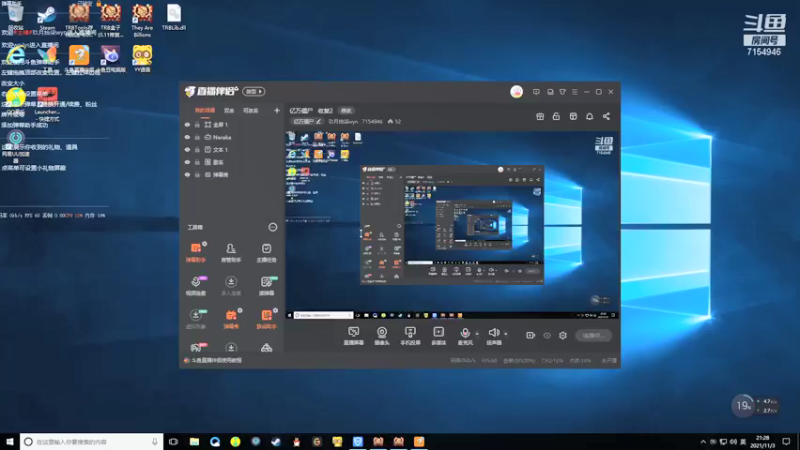Select the third scene tab
800x450 pixels.
(x=251, y=111)
